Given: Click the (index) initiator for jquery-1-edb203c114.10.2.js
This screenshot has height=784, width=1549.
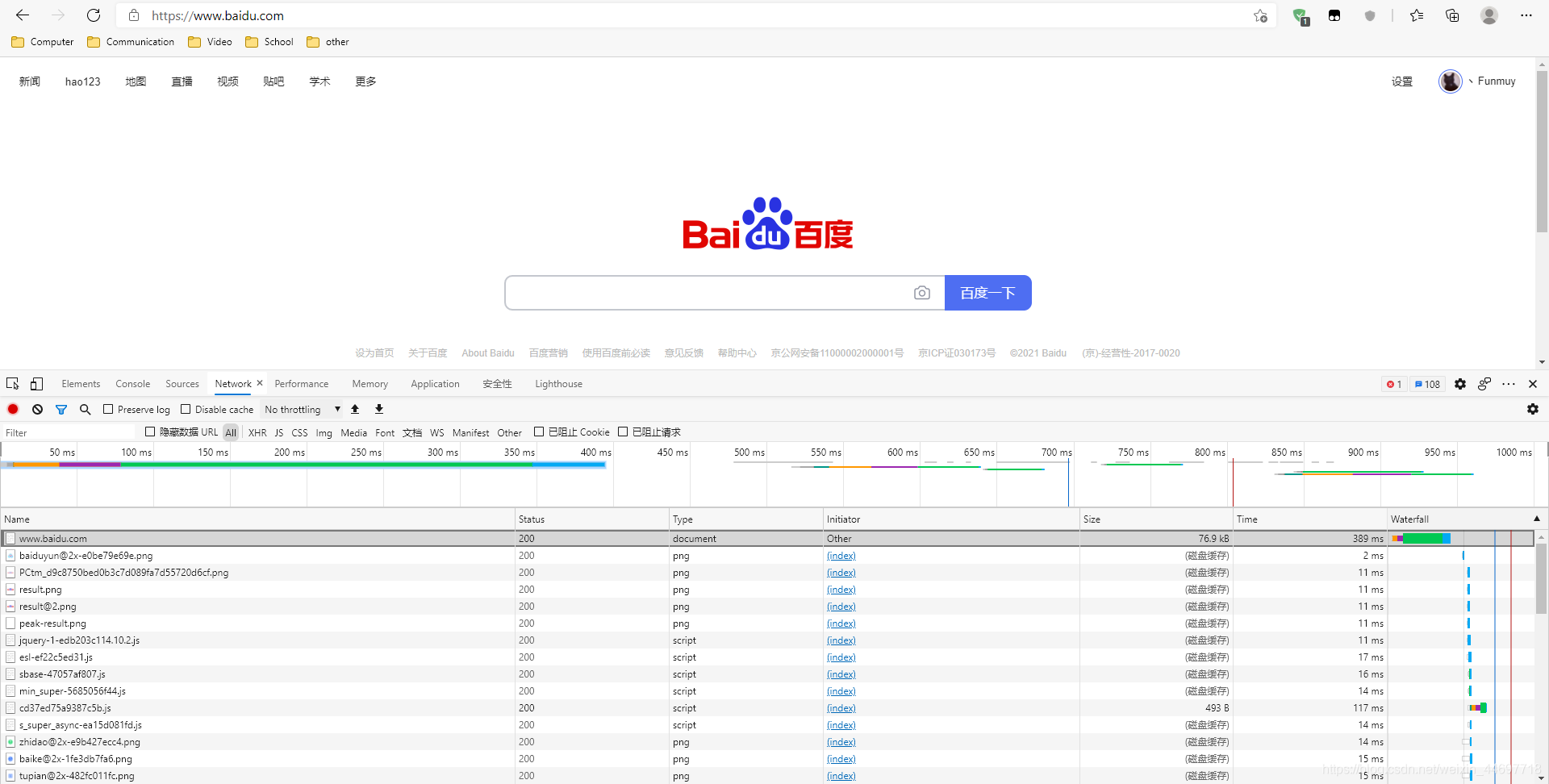Looking at the screenshot, I should [841, 640].
